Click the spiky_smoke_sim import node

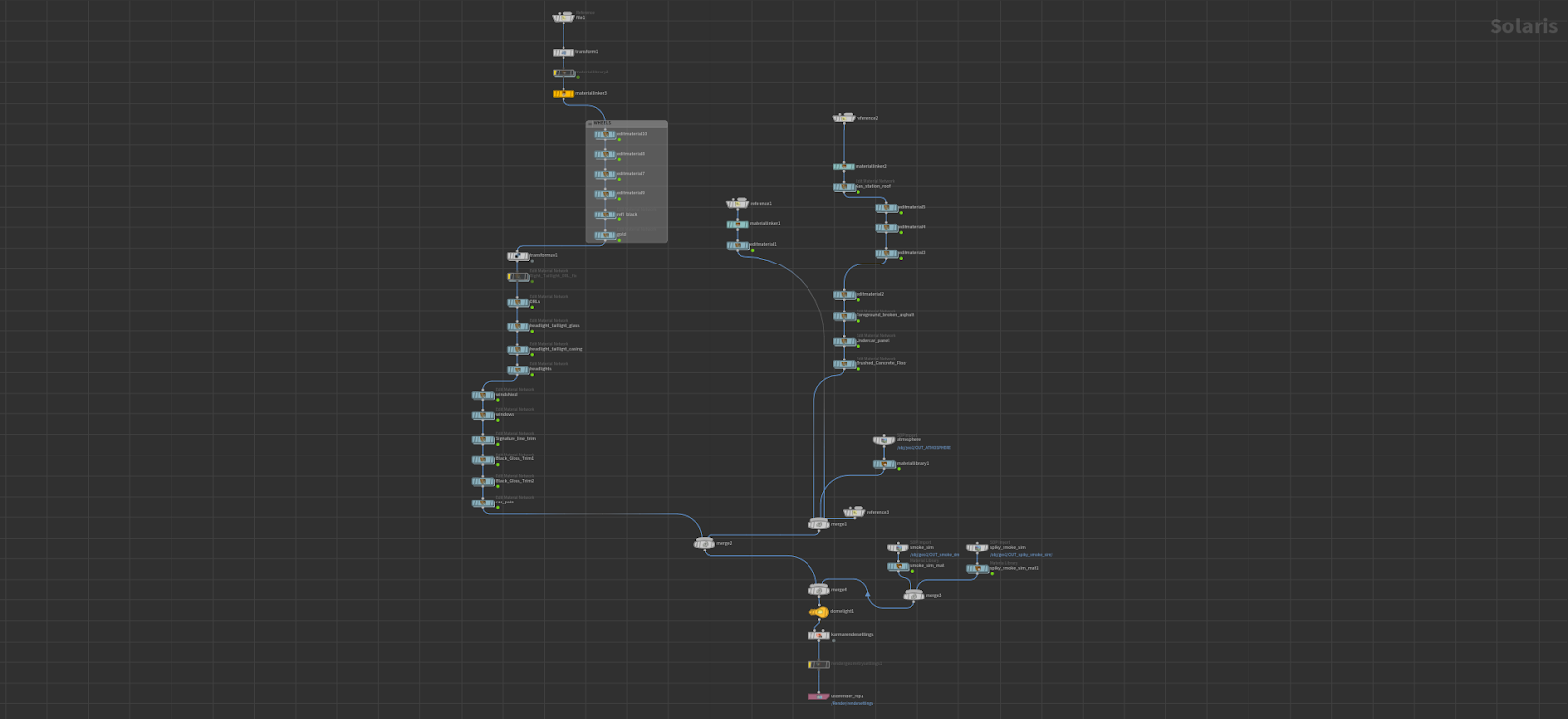pyautogui.click(x=977, y=549)
